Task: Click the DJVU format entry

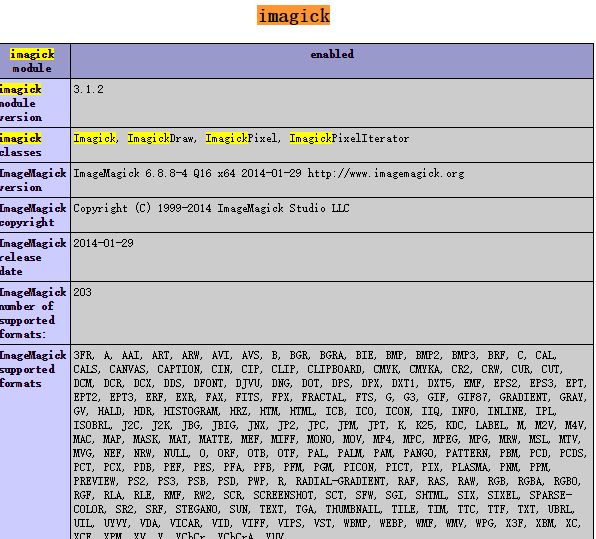Action: pyautogui.click(x=249, y=384)
